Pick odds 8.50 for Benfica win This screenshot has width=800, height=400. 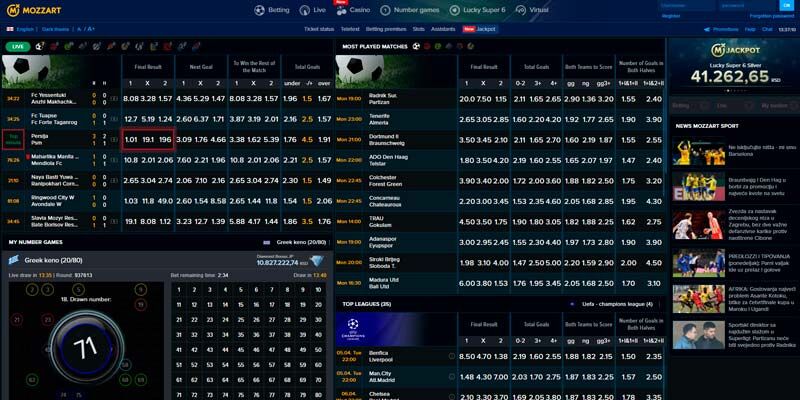pyautogui.click(x=467, y=357)
